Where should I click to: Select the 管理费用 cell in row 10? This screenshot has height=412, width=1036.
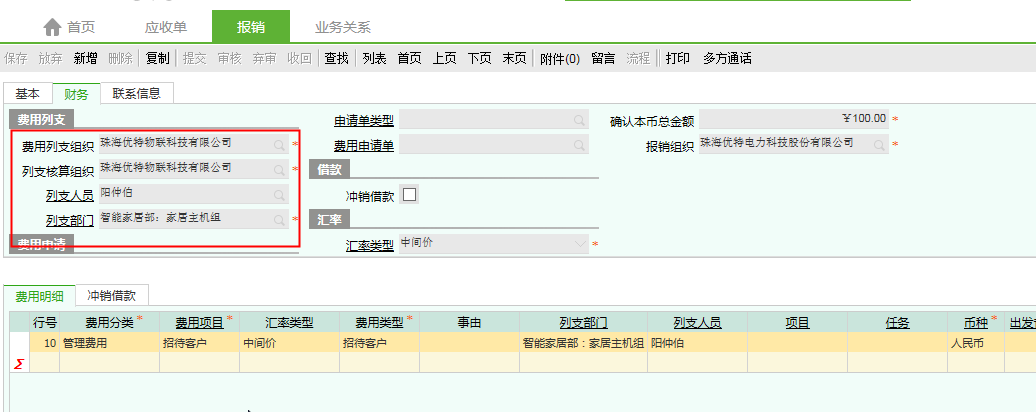pos(85,342)
